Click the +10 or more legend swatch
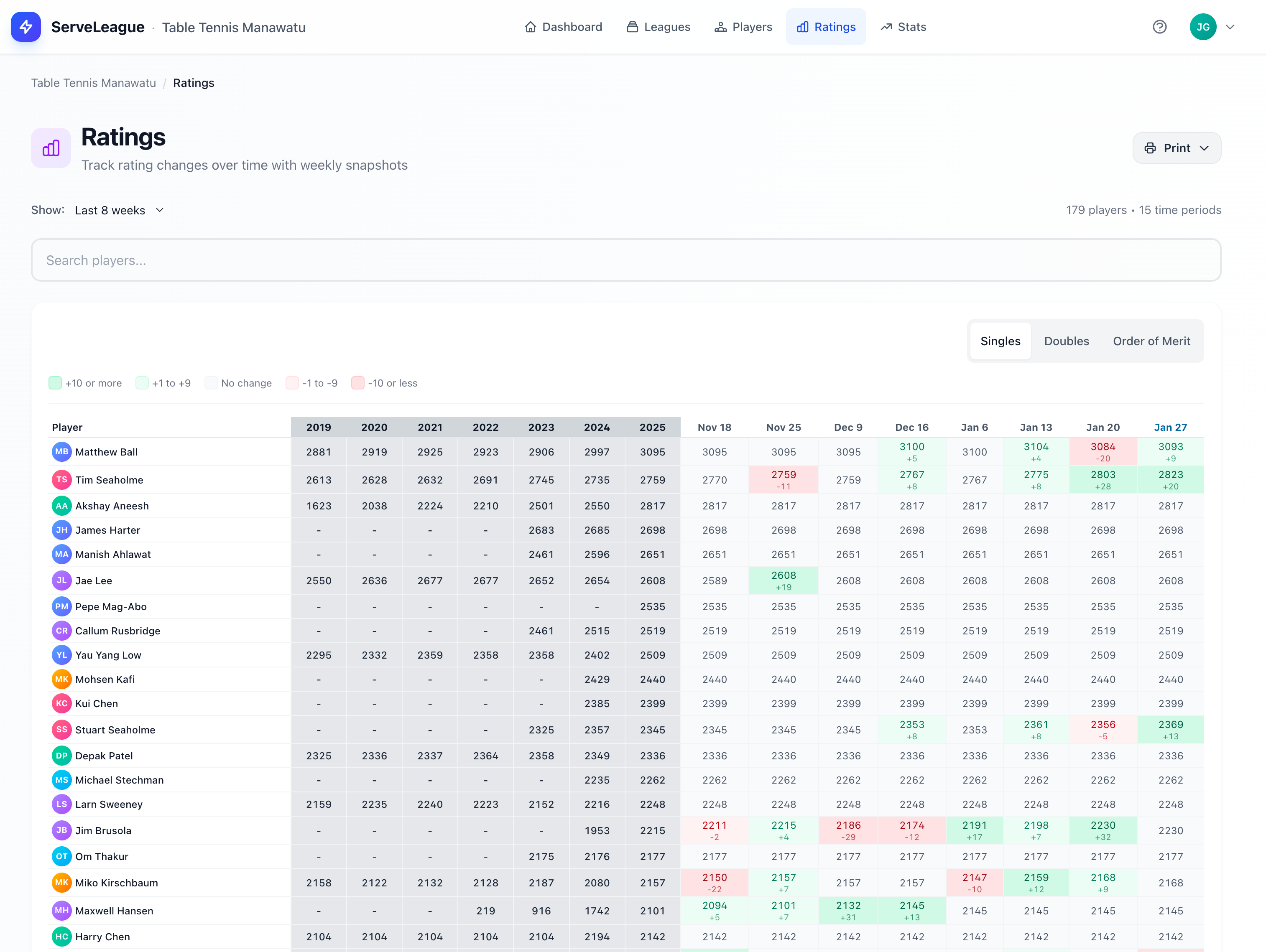Image resolution: width=1266 pixels, height=952 pixels. point(55,383)
